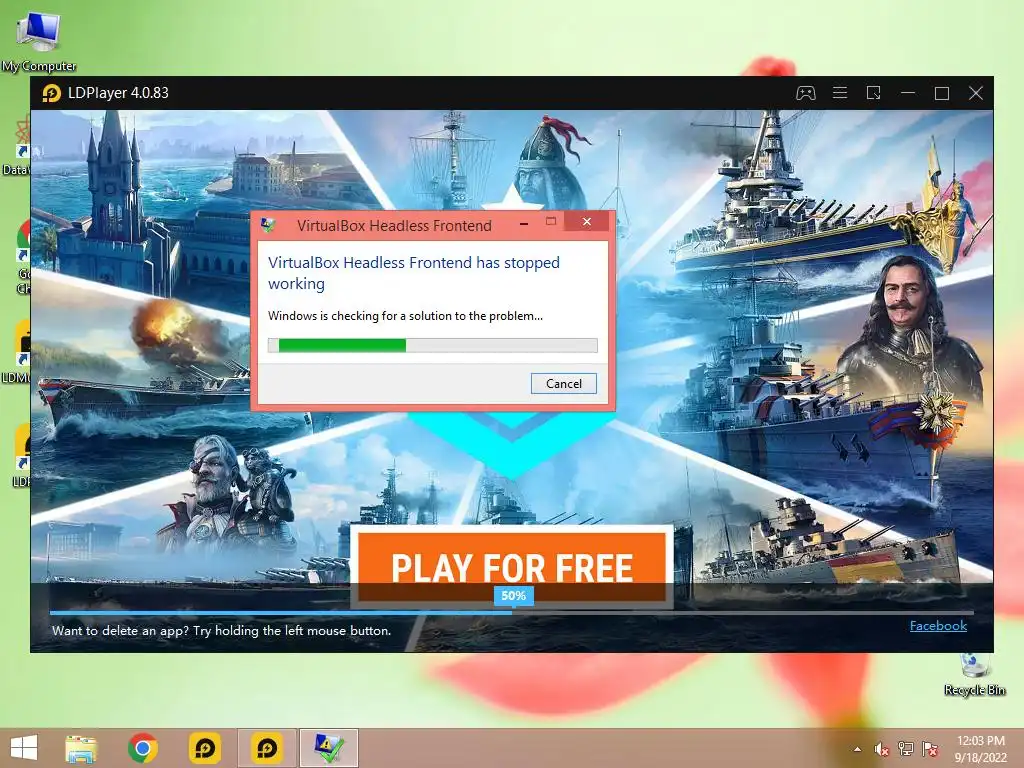This screenshot has width=1024, height=768.
Task: Click the VirtualBox dialog title icon
Action: 268,225
